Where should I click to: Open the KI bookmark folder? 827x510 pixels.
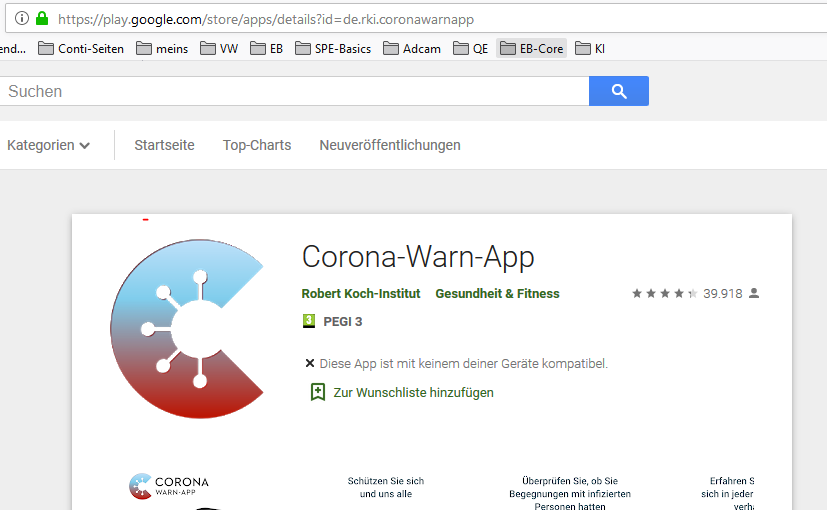click(x=590, y=49)
